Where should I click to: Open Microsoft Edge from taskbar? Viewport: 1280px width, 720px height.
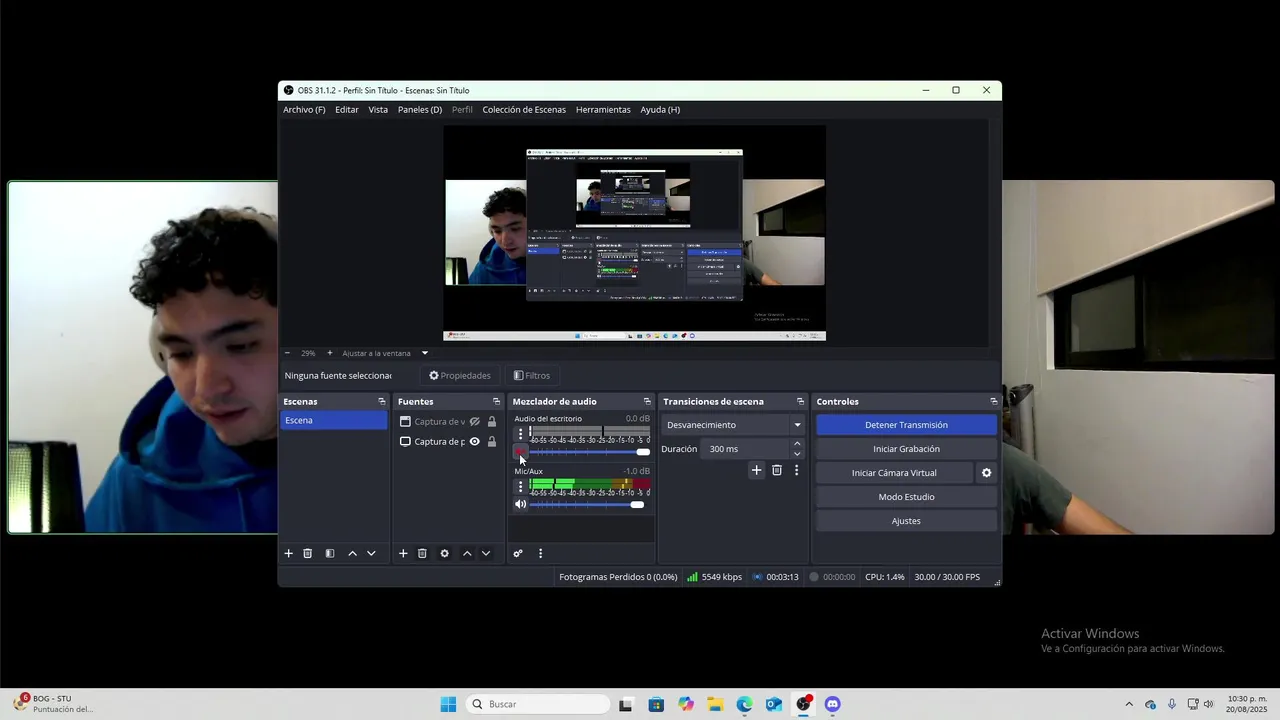point(745,704)
